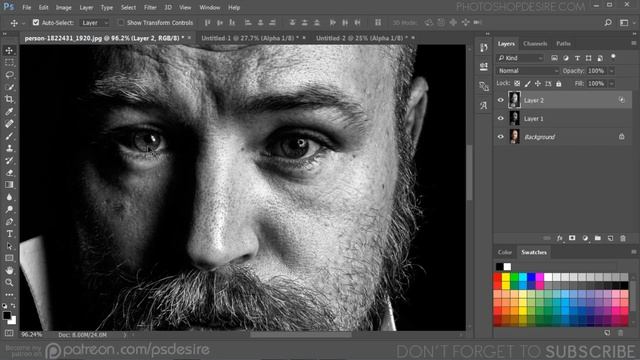Viewport: 640px width, 360px height.
Task: Select the Horizontal Type tool
Action: tap(9, 234)
